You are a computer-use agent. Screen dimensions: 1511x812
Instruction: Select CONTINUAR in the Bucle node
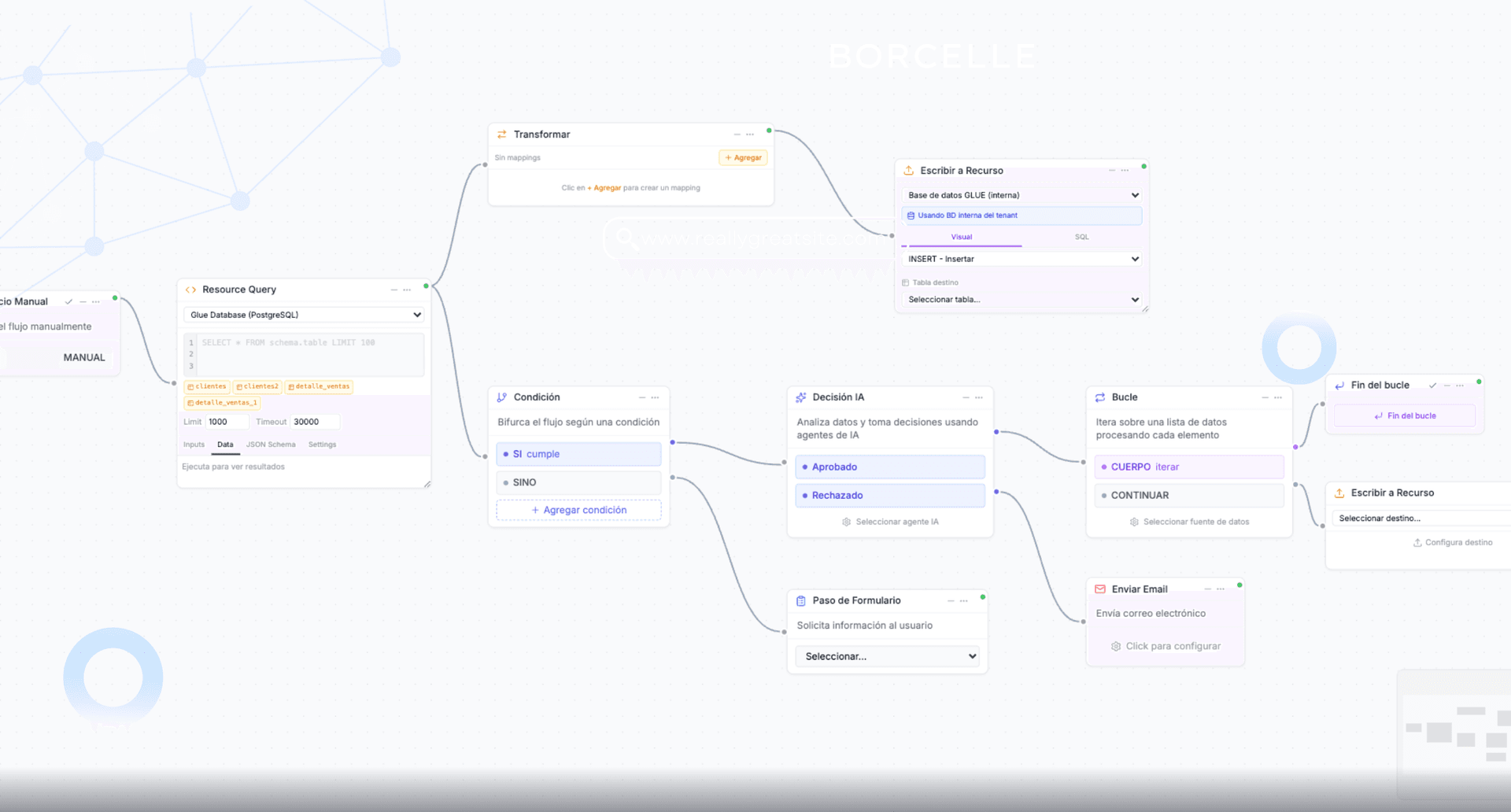point(1188,495)
